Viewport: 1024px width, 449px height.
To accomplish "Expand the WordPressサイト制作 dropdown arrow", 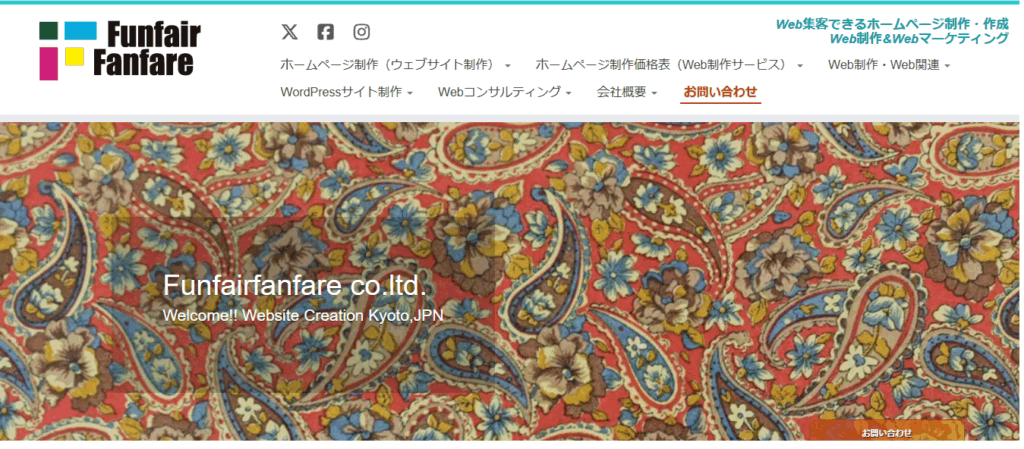I will (x=410, y=93).
